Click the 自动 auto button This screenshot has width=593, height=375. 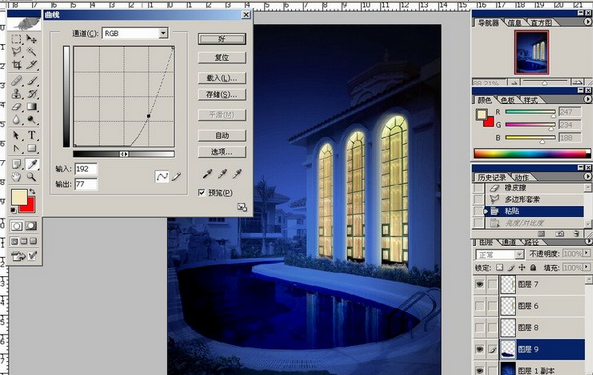coord(222,135)
